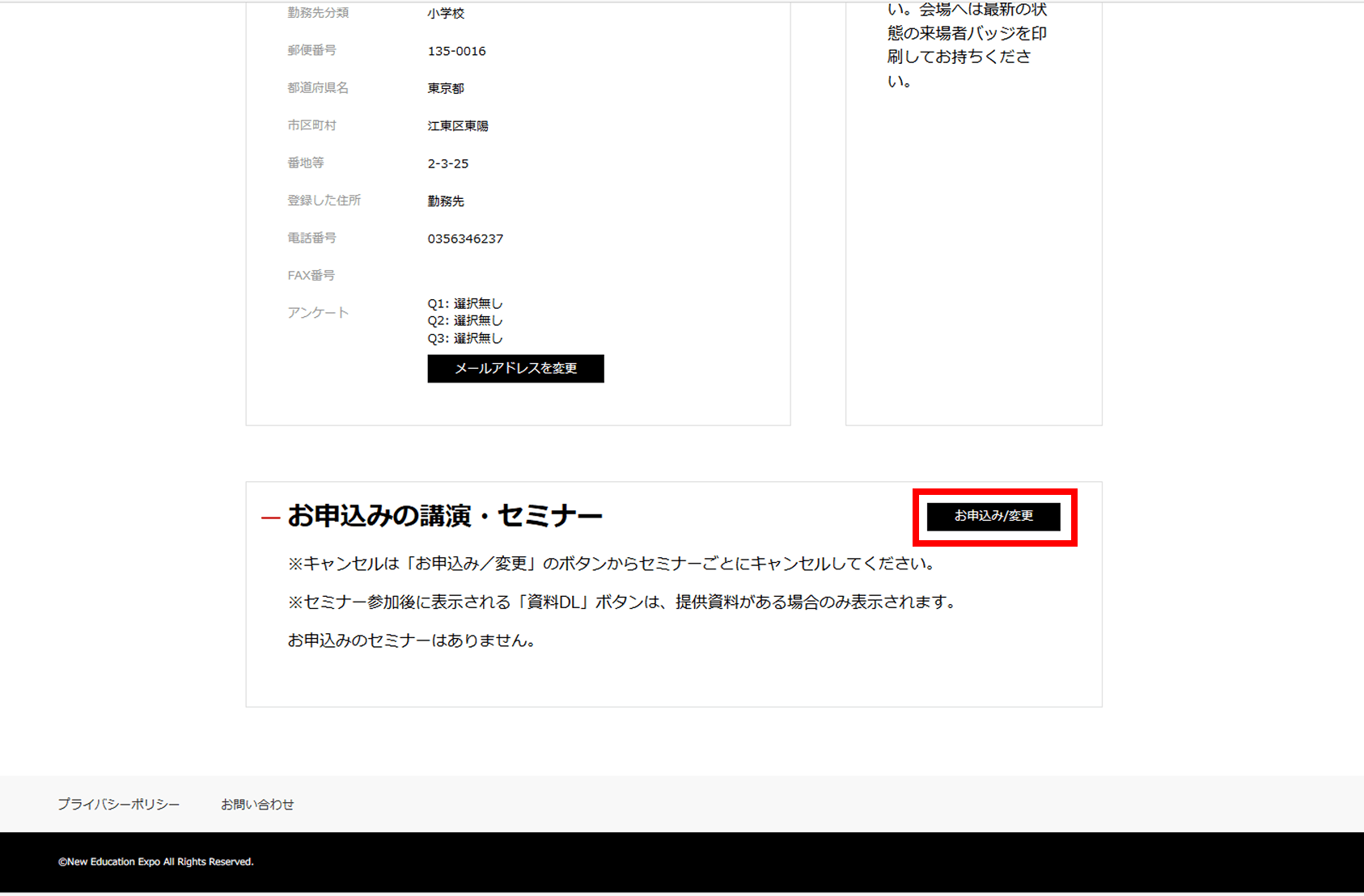
Task: Click the FAX番号 field label
Action: tap(310, 275)
